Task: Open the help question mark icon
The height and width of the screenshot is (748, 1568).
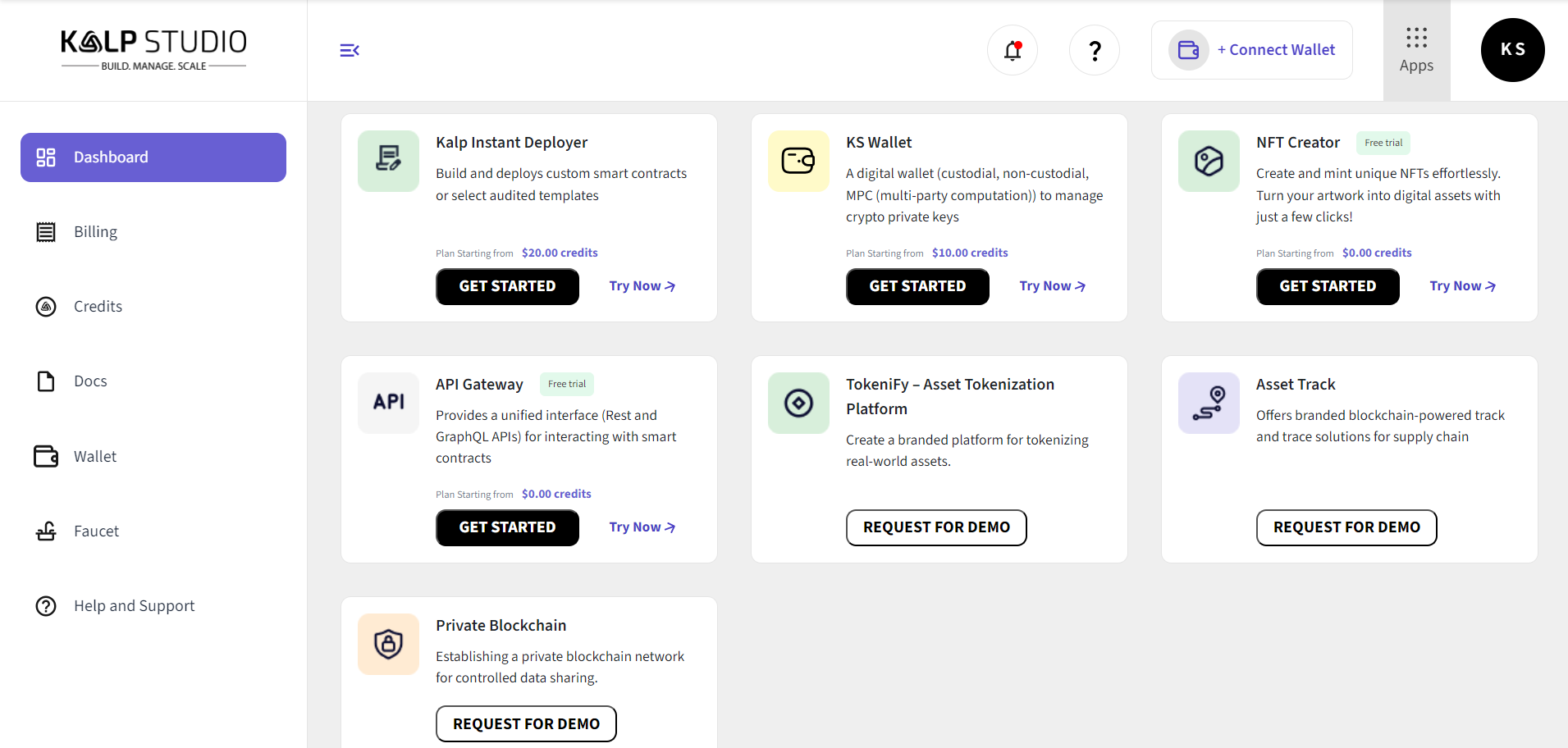Action: tap(1095, 51)
